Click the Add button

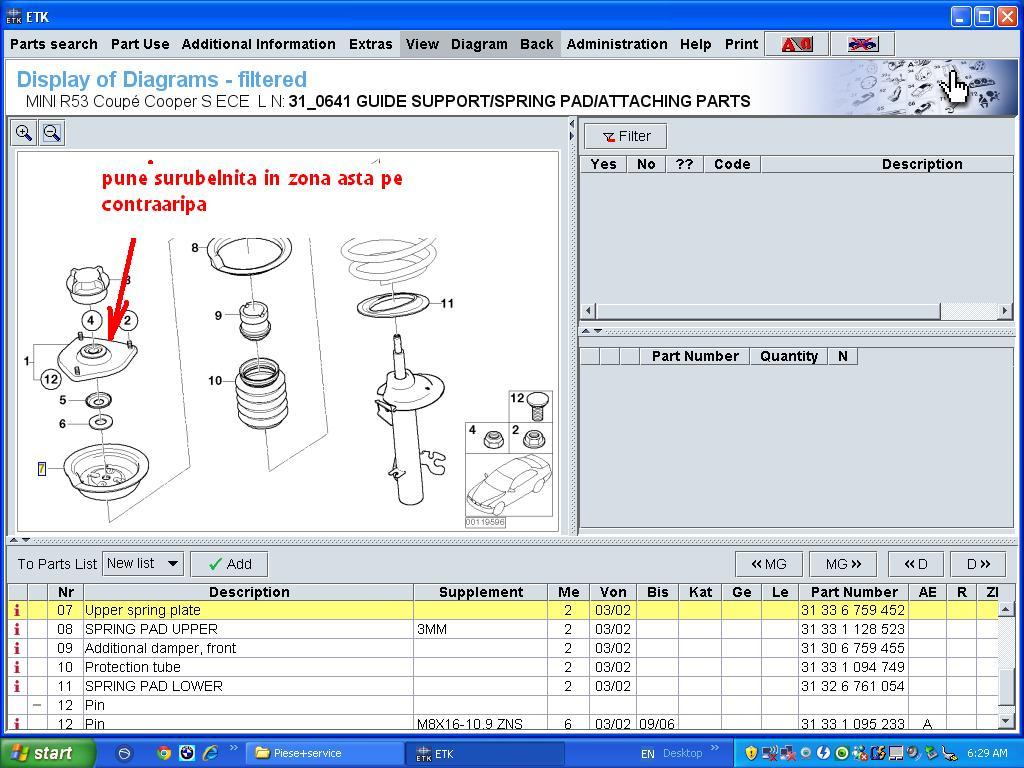point(229,564)
